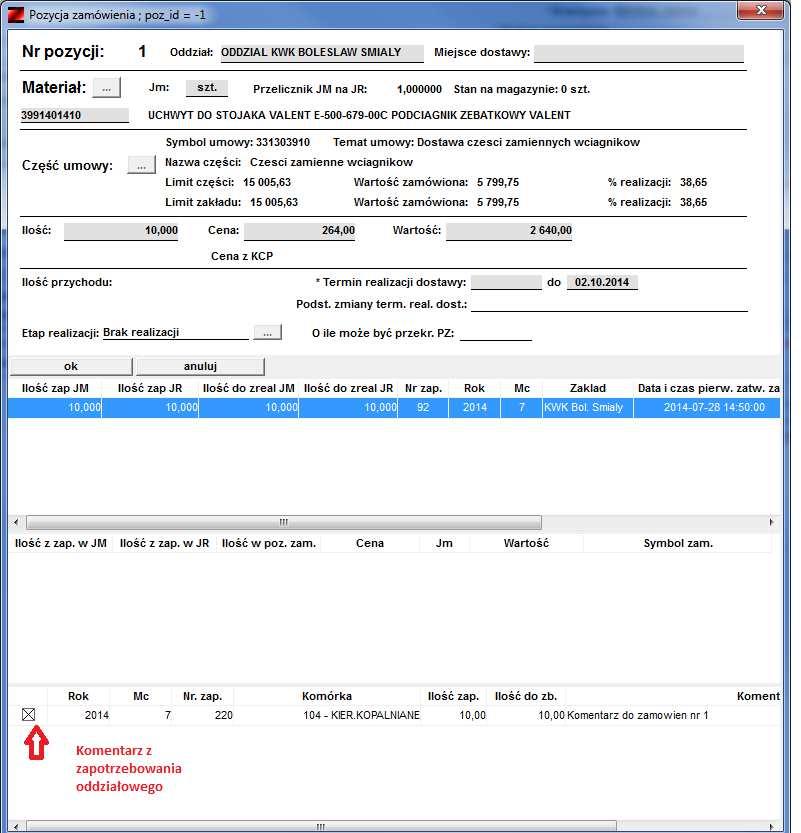Click the Podst. zmiany term. real. dost. field
801x833 pixels.
(609, 304)
